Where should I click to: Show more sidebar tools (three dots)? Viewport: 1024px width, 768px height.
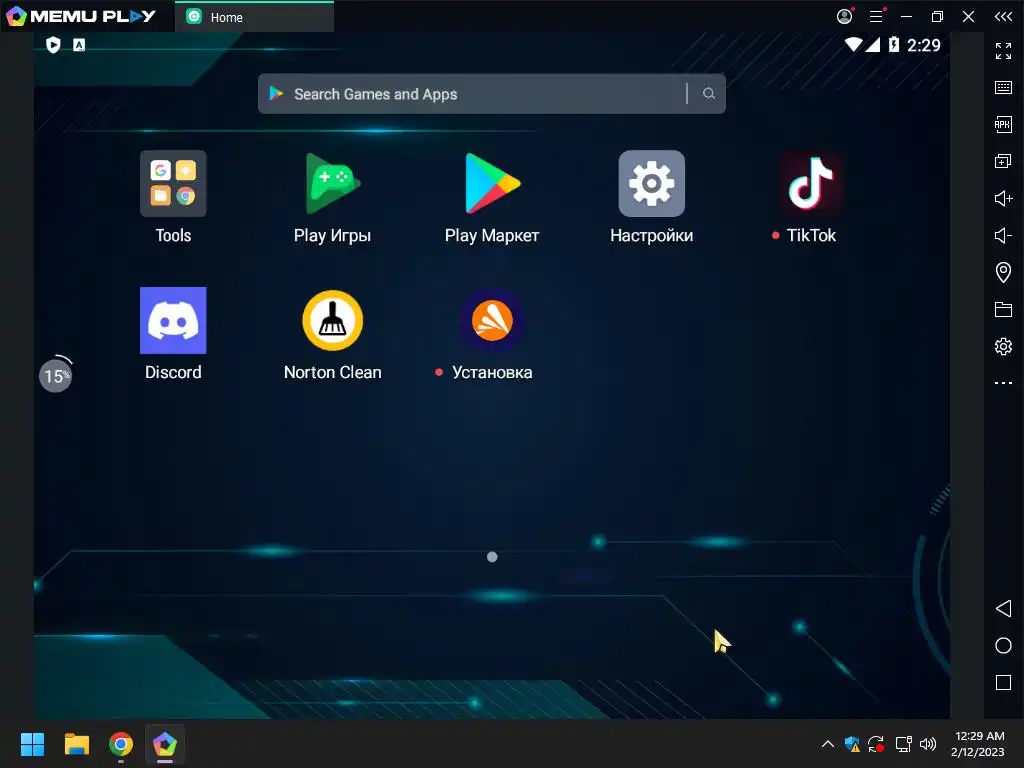click(x=1003, y=383)
